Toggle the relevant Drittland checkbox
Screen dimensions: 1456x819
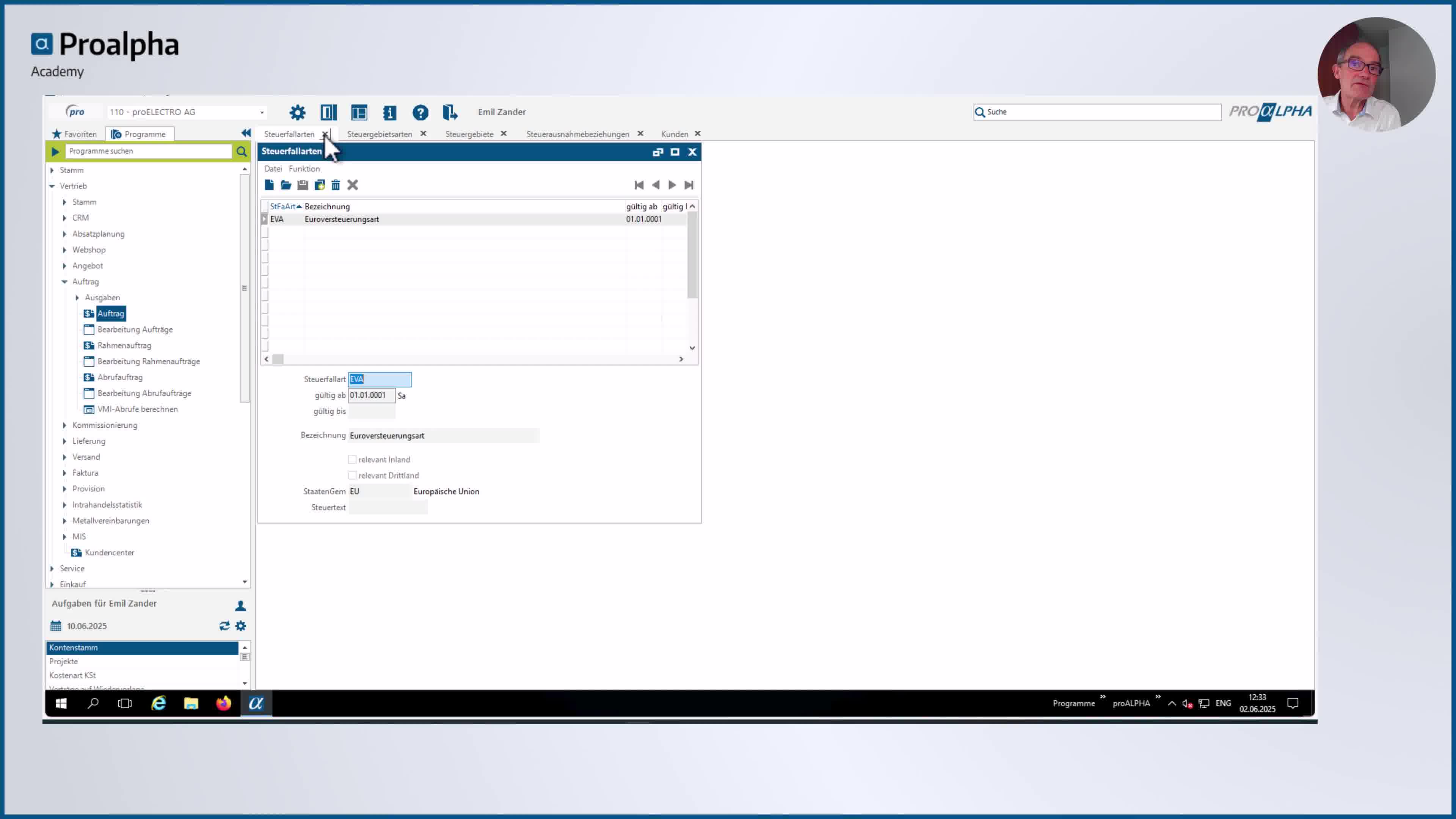point(352,475)
